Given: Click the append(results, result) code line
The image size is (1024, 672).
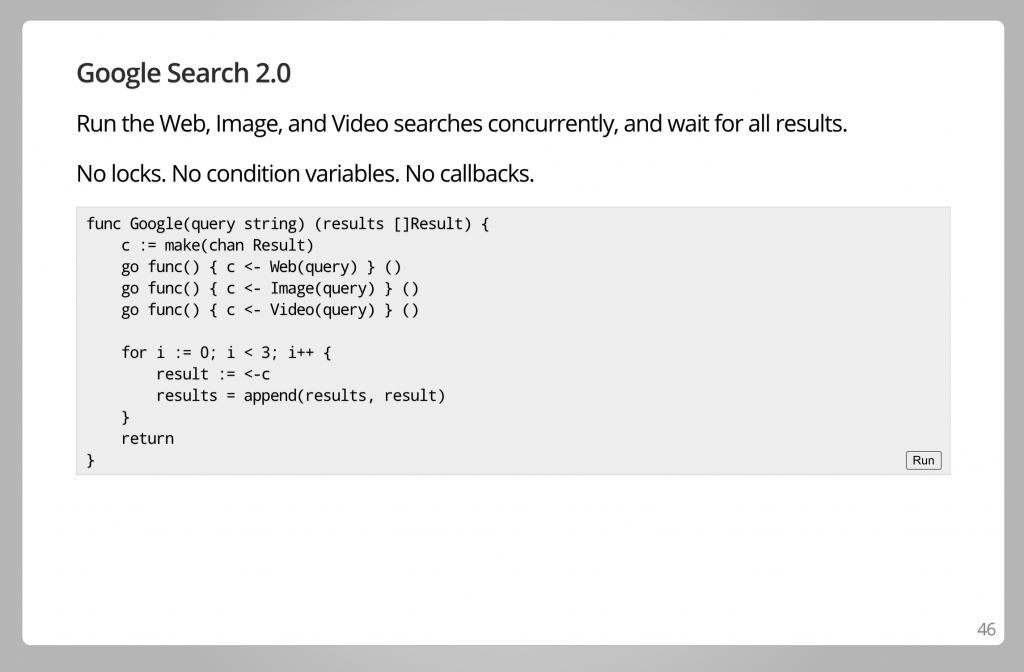Looking at the screenshot, I should (x=300, y=395).
